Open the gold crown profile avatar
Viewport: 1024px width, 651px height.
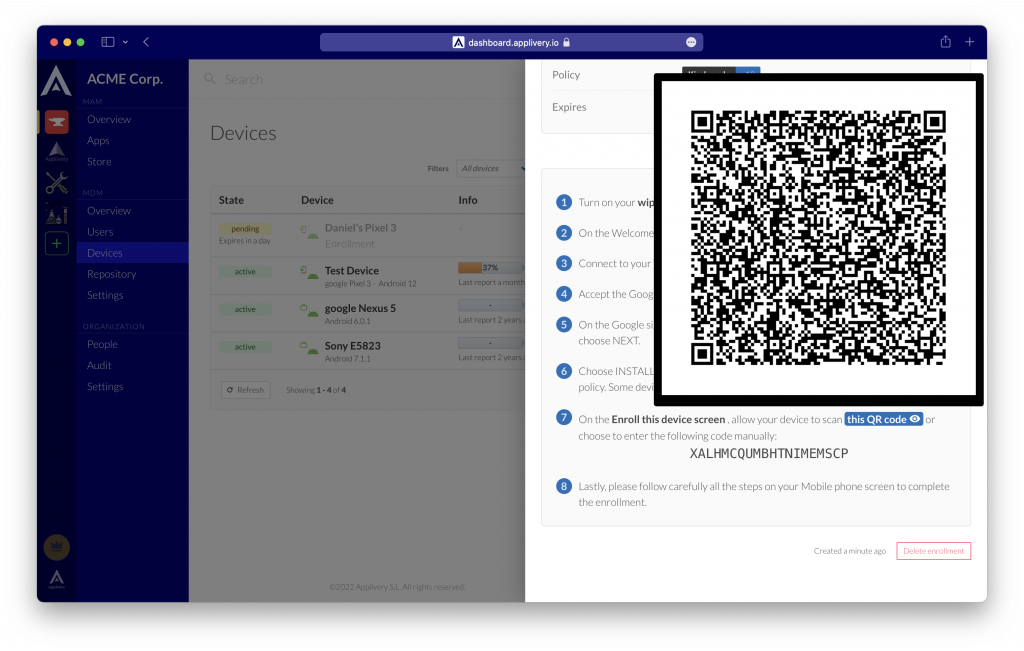click(x=57, y=547)
